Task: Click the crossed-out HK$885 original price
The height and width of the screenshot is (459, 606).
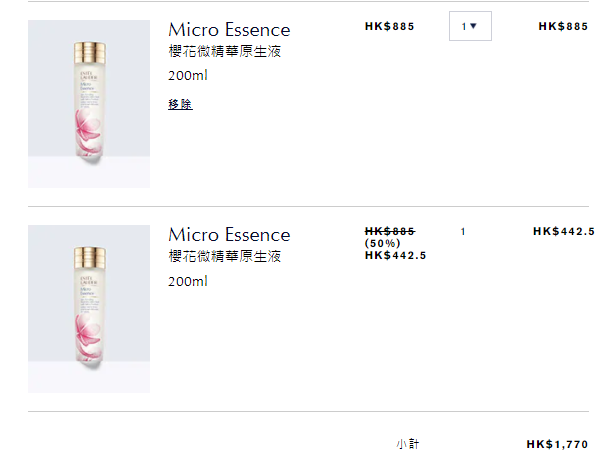Action: point(389,231)
